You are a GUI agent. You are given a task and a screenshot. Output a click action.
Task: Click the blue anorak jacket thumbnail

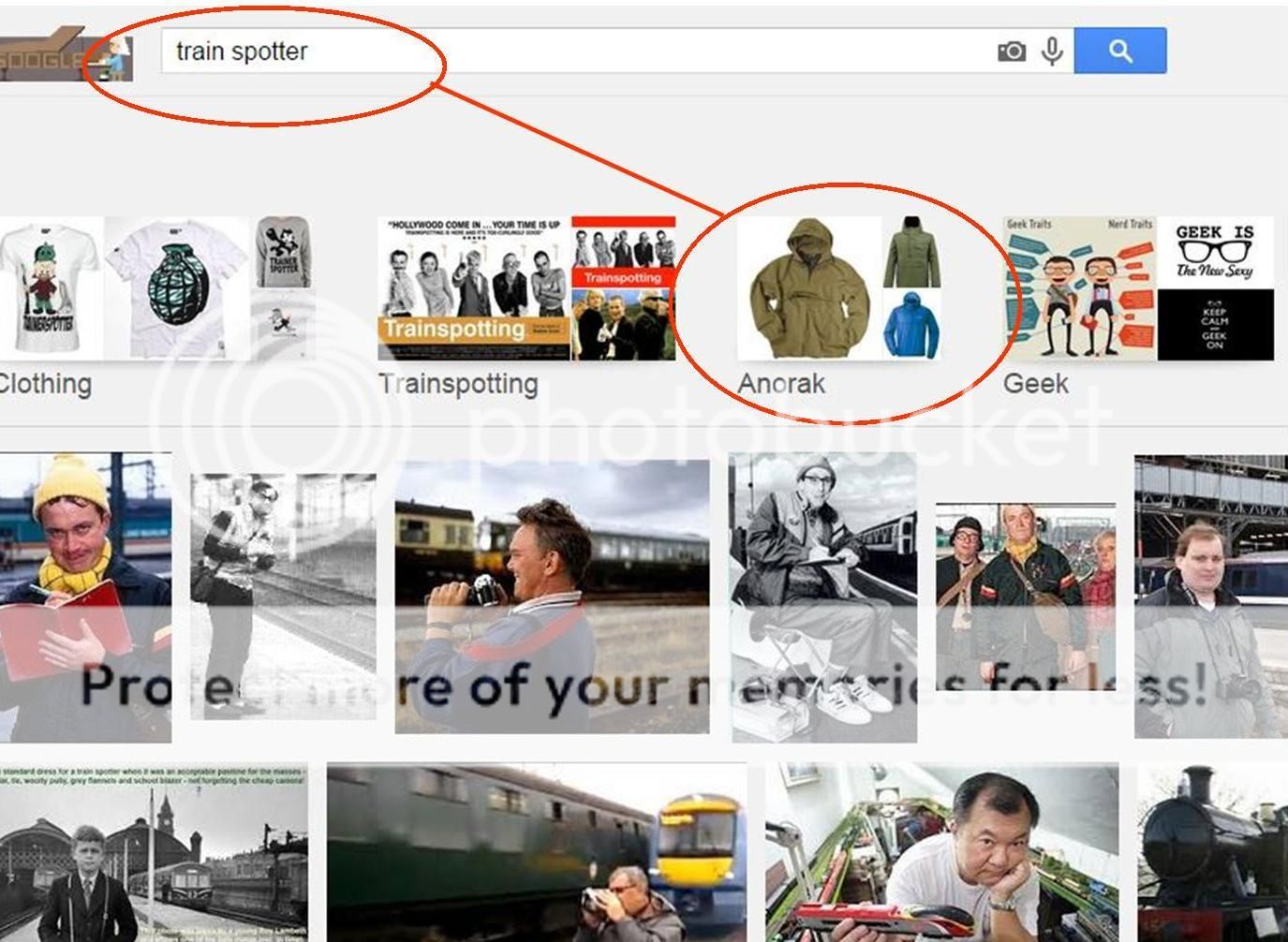click(911, 325)
